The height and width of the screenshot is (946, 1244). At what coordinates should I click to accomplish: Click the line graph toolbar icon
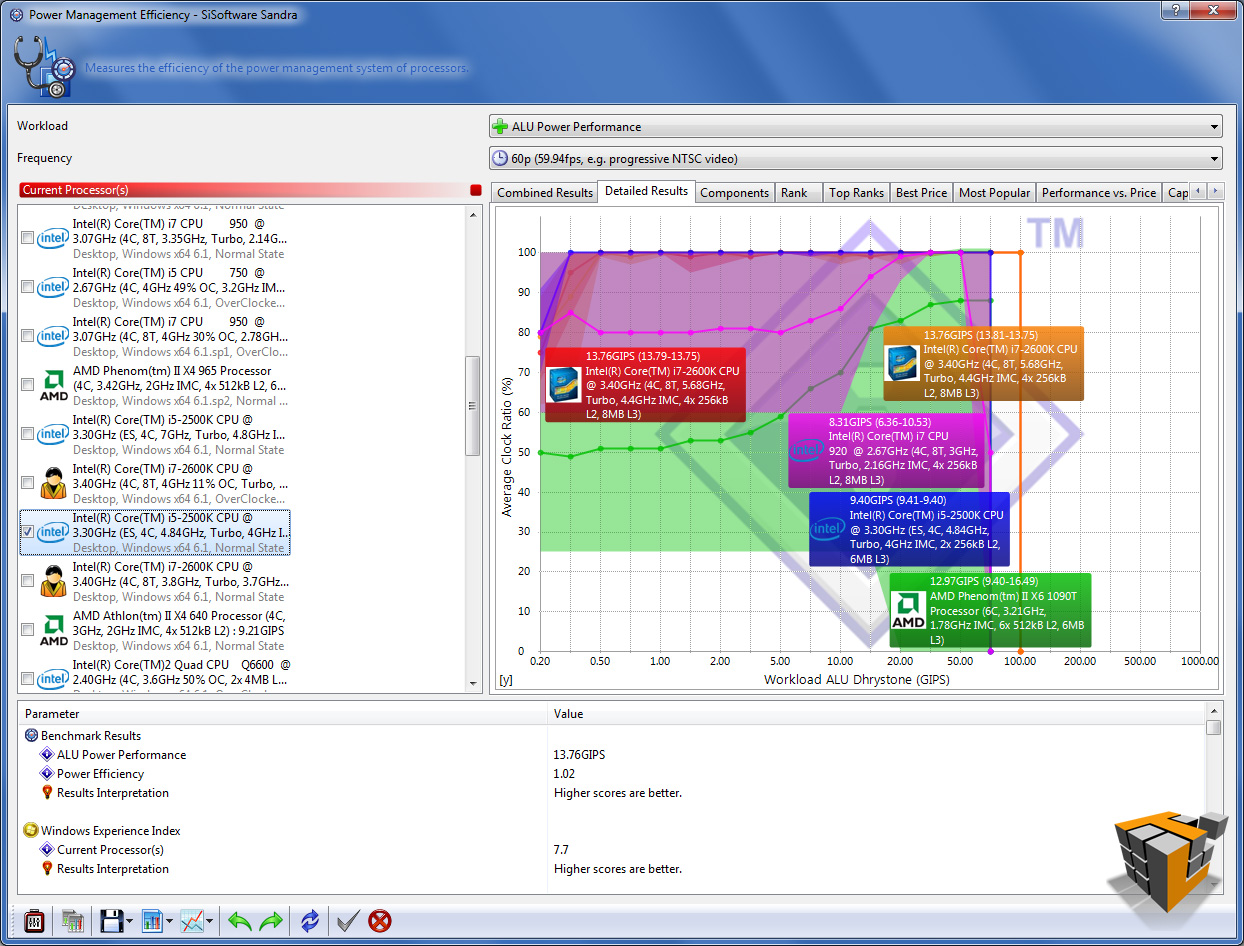pyautogui.click(x=192, y=921)
